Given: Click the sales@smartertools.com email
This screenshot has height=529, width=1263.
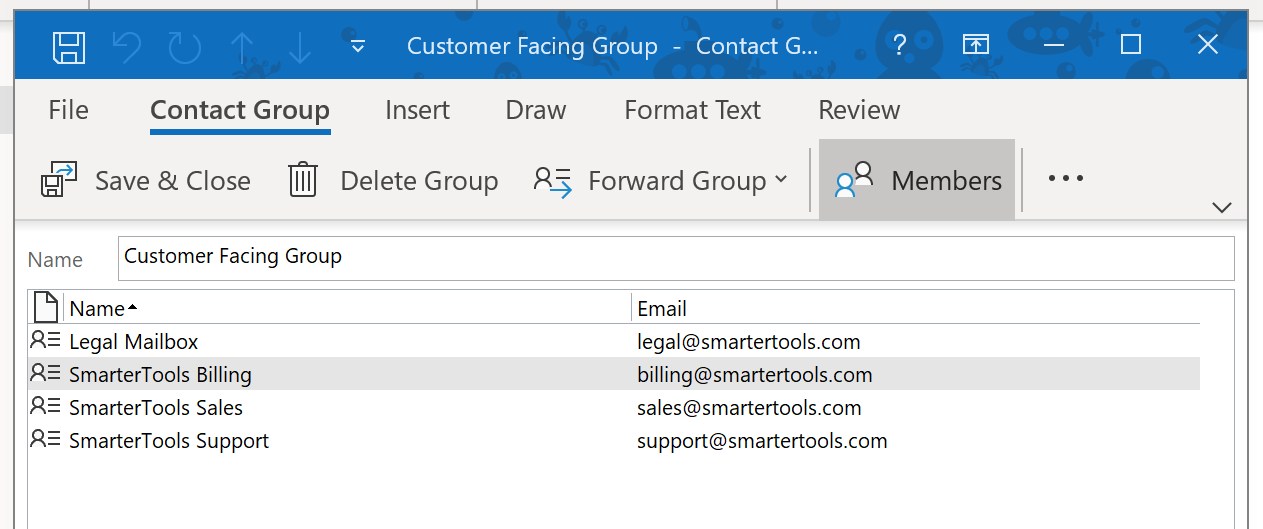Looking at the screenshot, I should click(x=749, y=408).
